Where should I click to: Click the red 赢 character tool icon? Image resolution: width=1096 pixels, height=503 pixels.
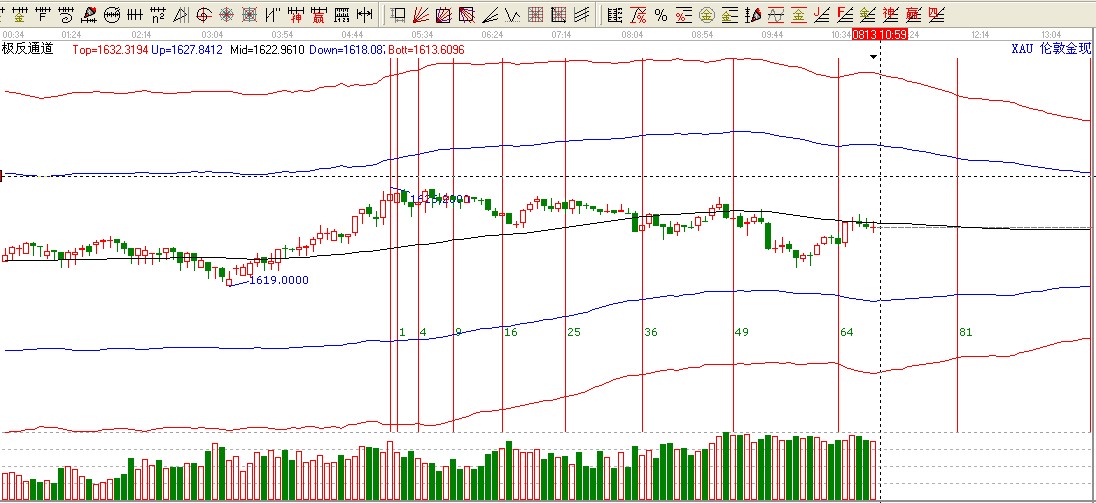317,15
